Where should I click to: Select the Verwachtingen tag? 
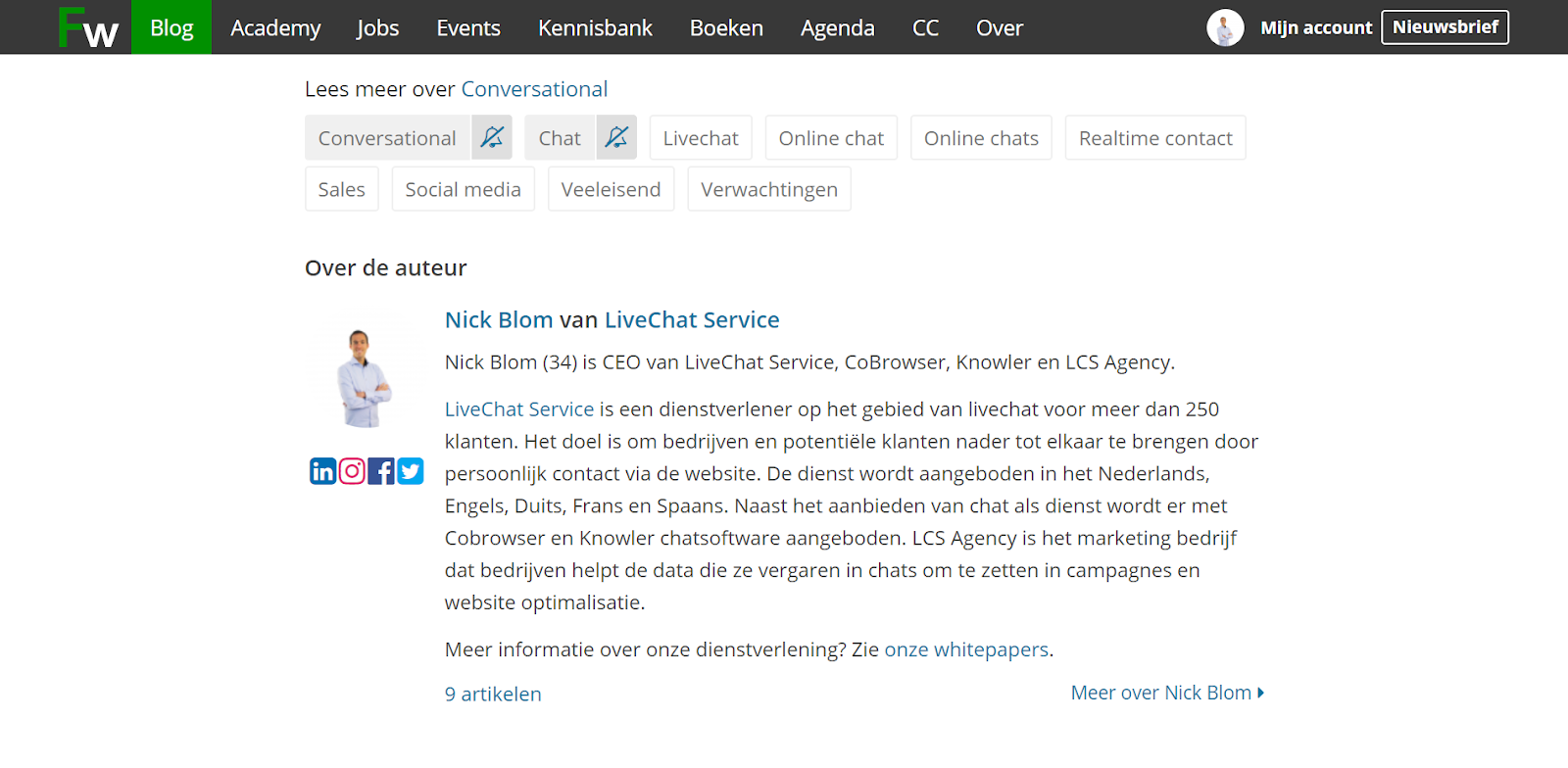769,189
